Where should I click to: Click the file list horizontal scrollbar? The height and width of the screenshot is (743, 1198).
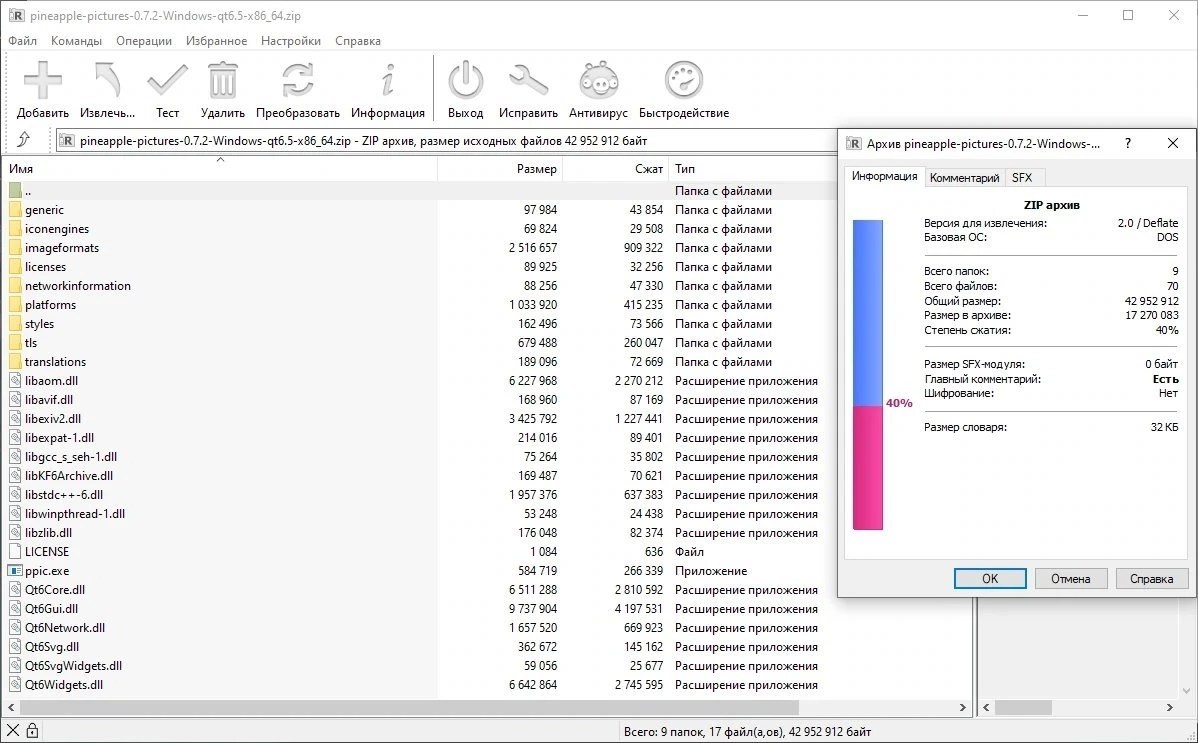click(409, 707)
